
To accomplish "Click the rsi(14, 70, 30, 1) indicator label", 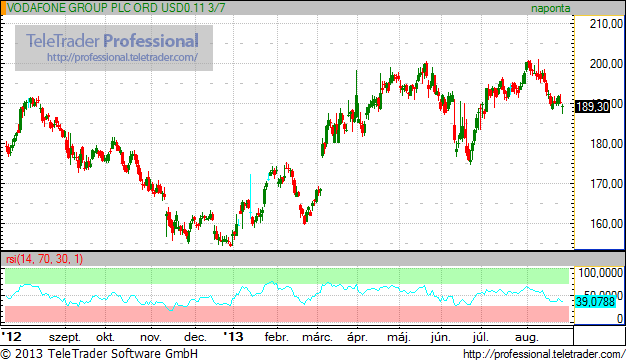I will (44, 259).
